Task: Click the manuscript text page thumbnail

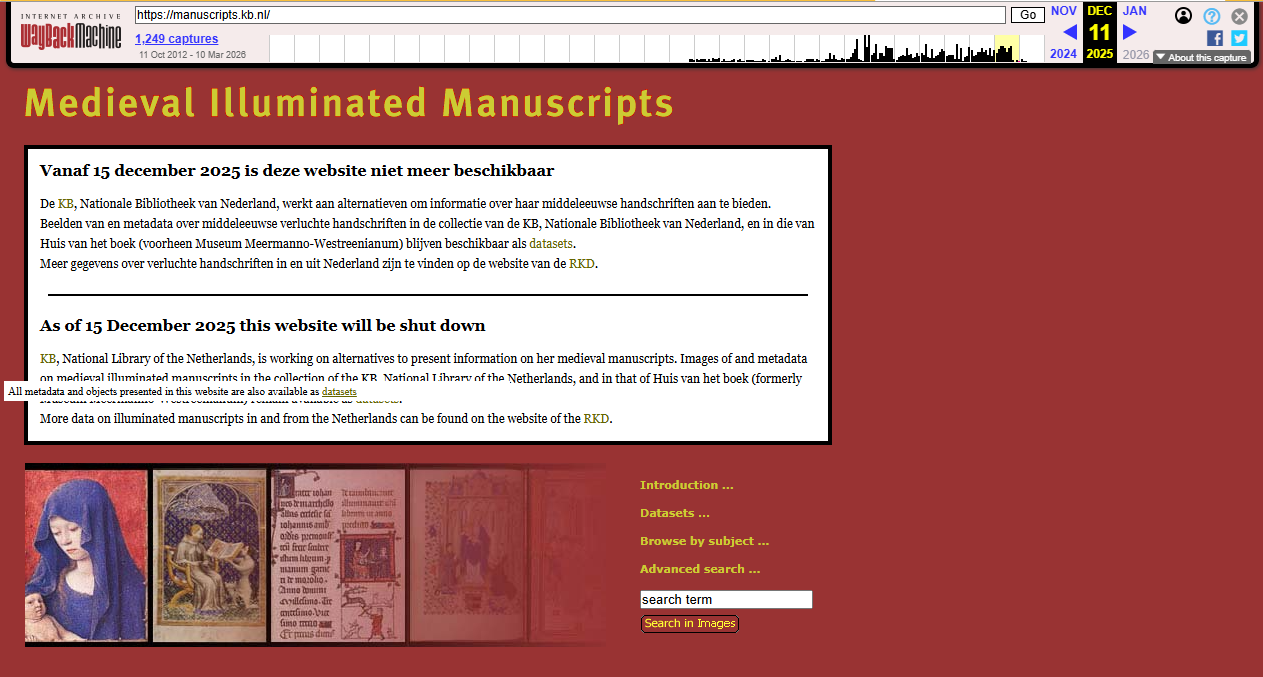Action: 338,555
